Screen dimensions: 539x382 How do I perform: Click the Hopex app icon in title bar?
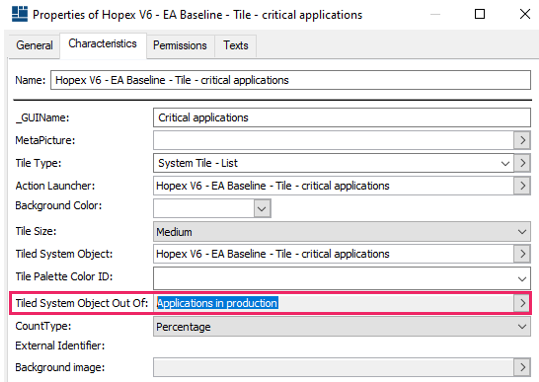pyautogui.click(x=20, y=14)
